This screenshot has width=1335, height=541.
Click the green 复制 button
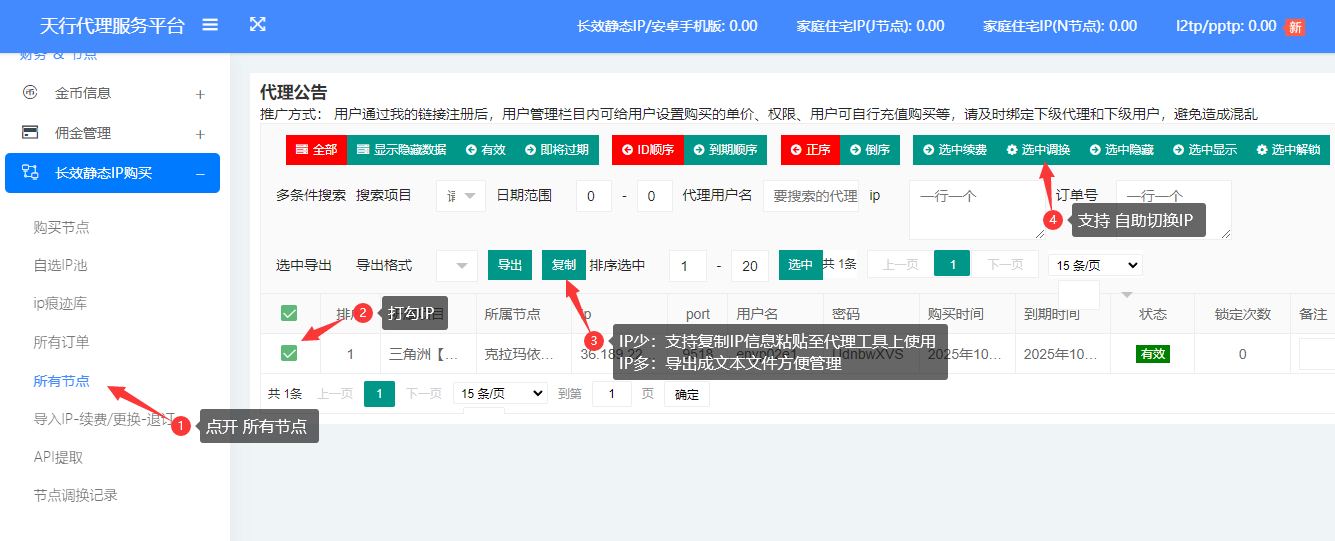564,265
